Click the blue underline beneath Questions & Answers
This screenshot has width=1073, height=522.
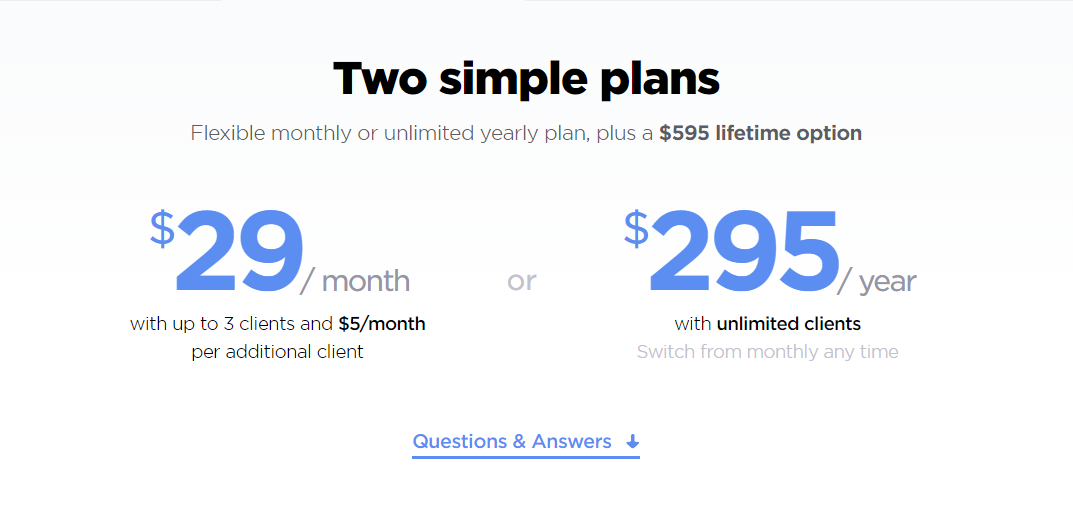(525, 457)
